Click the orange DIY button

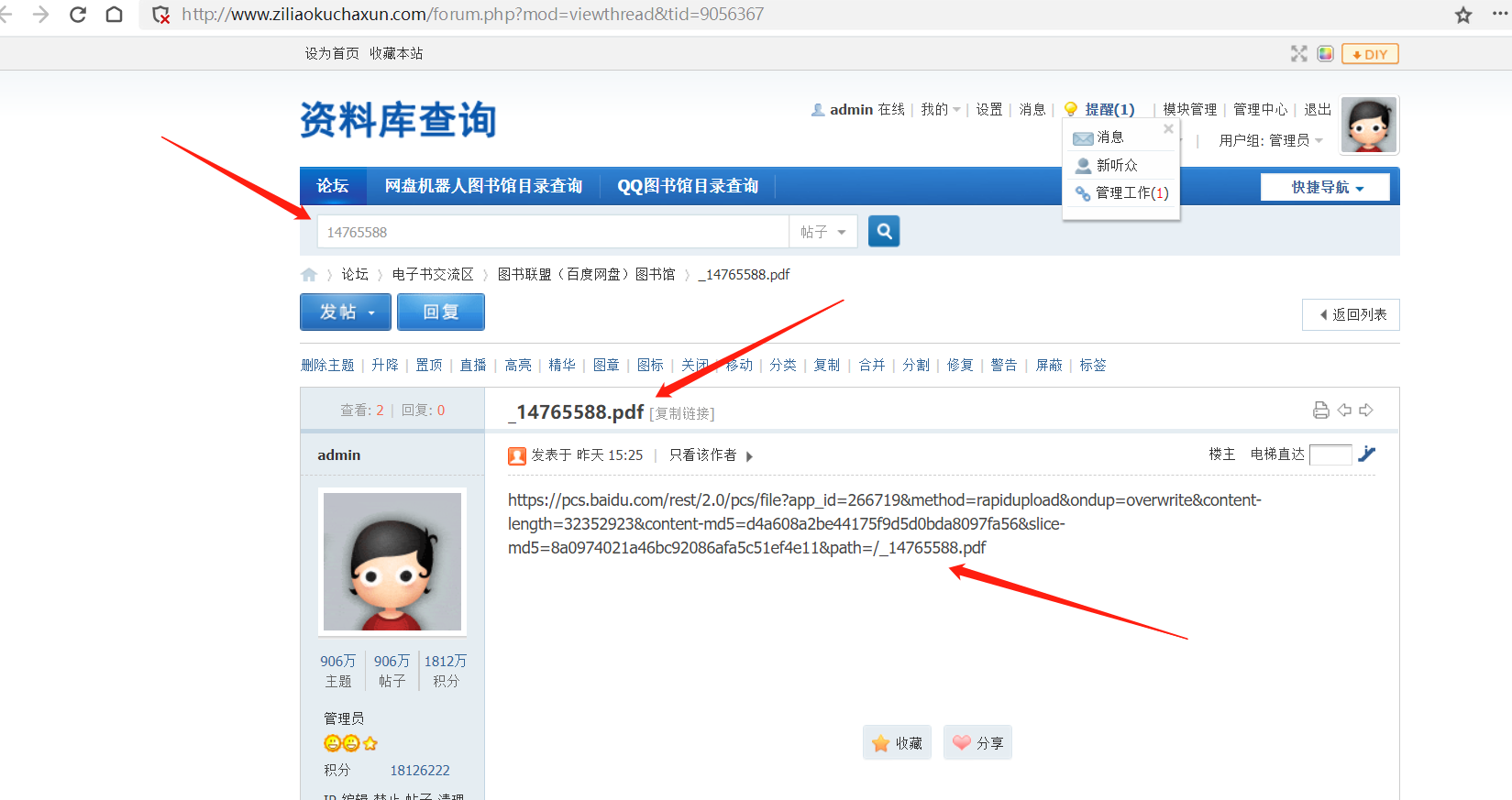coord(1370,54)
